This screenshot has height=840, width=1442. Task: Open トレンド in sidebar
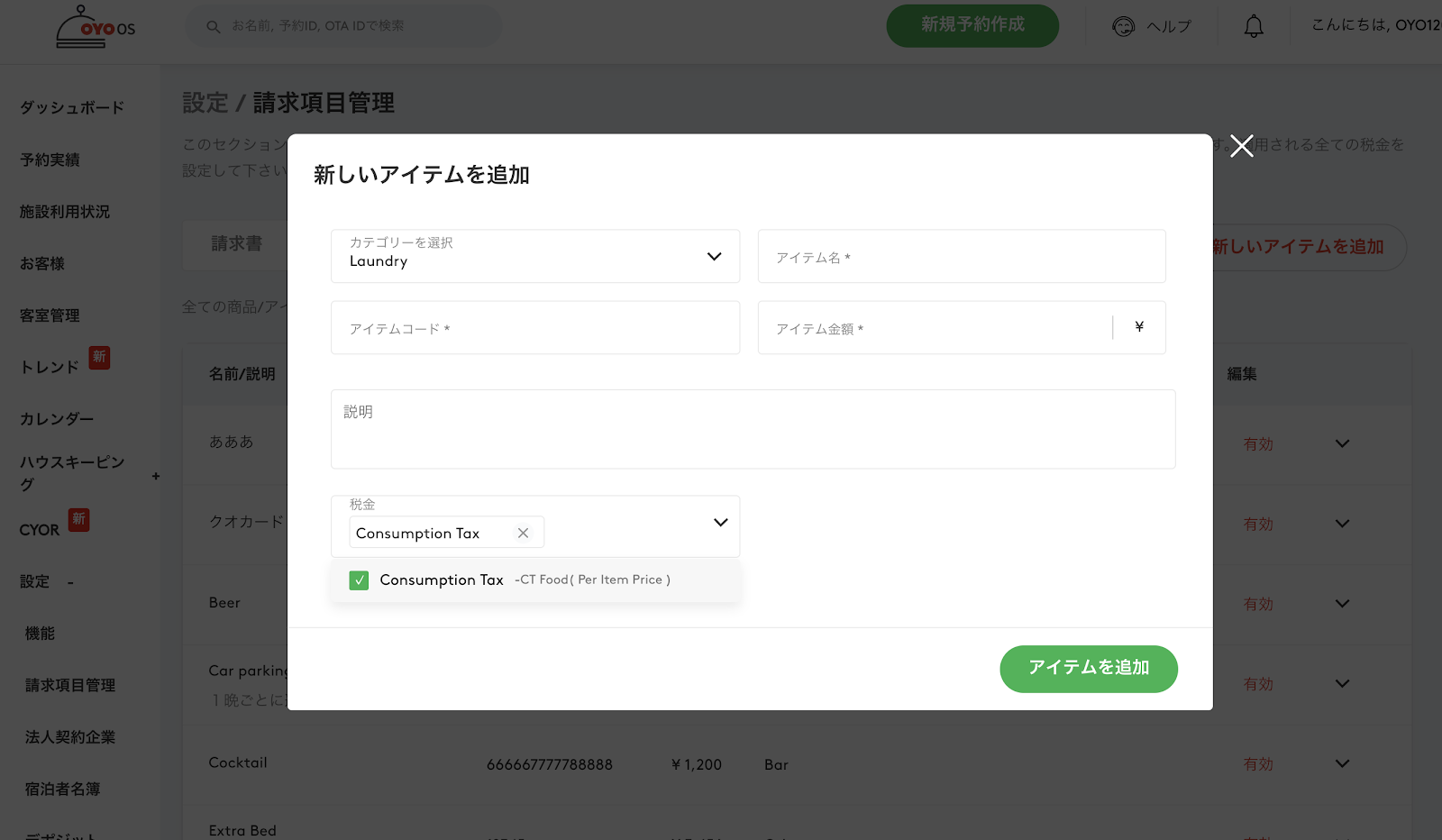pyautogui.click(x=50, y=367)
